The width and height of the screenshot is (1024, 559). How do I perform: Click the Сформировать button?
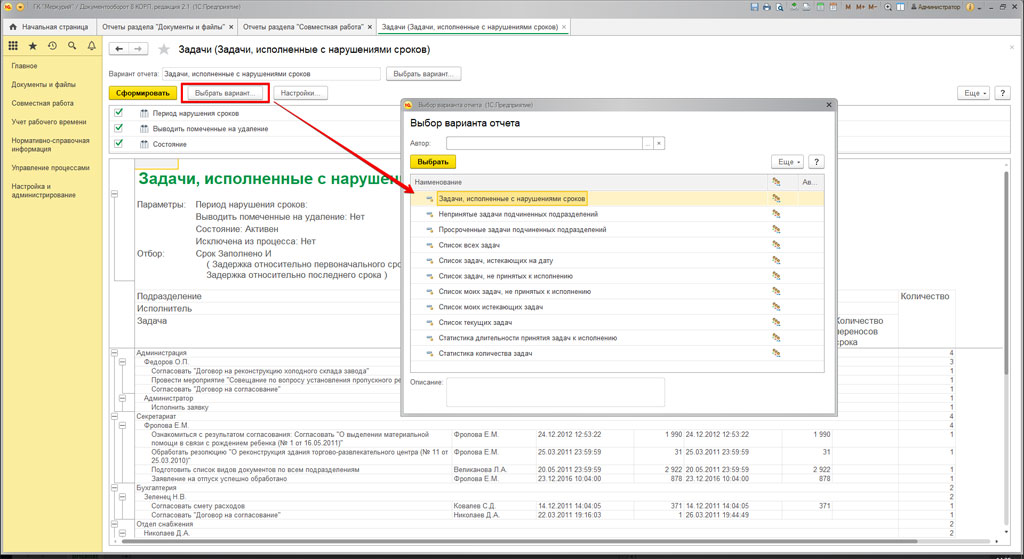(142, 93)
